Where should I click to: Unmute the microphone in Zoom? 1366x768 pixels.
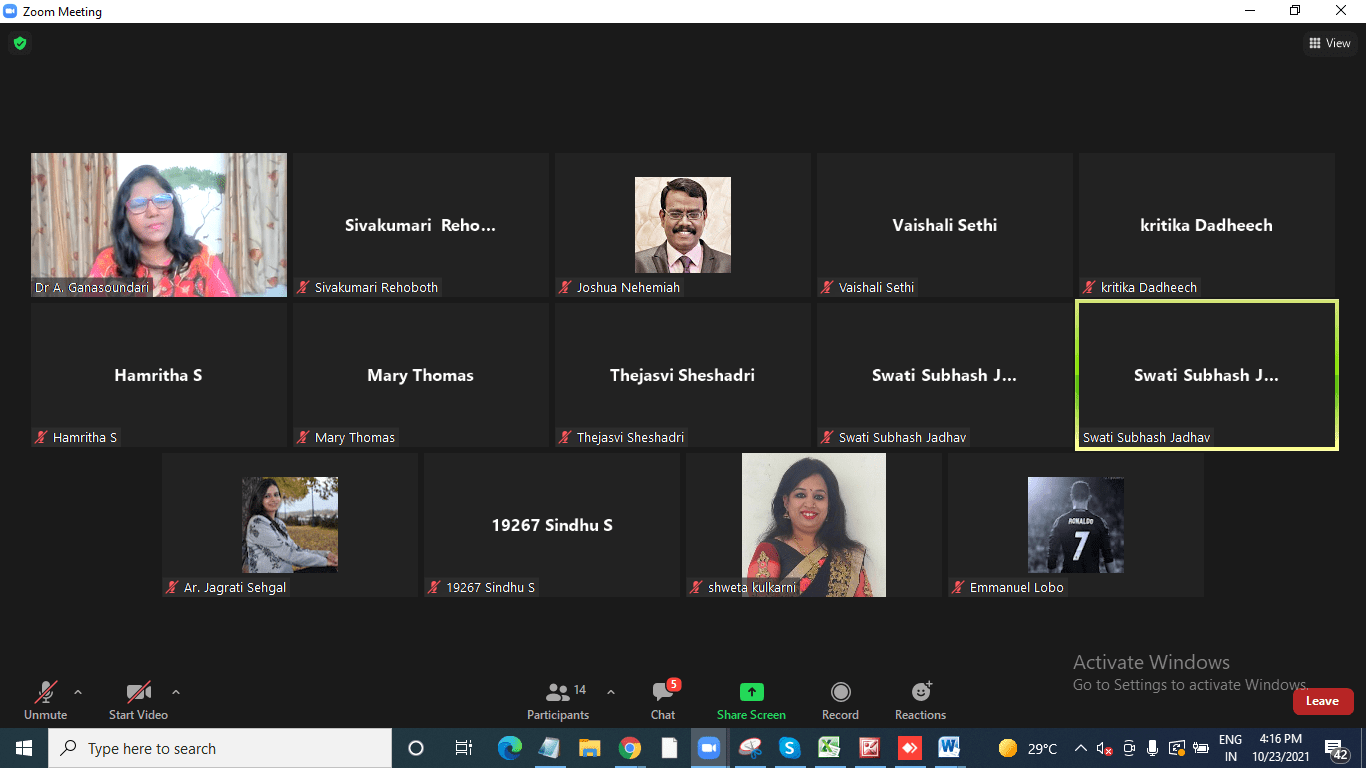pyautogui.click(x=45, y=700)
